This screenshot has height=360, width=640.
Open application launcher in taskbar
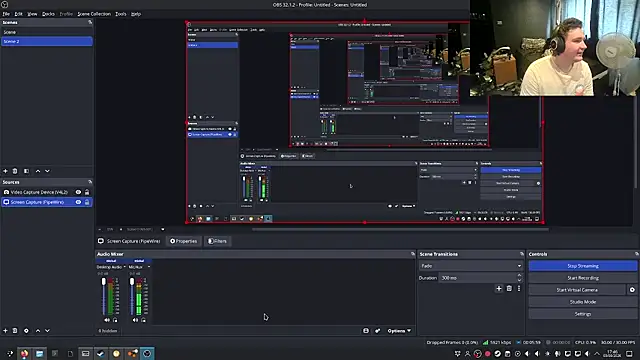[10, 353]
